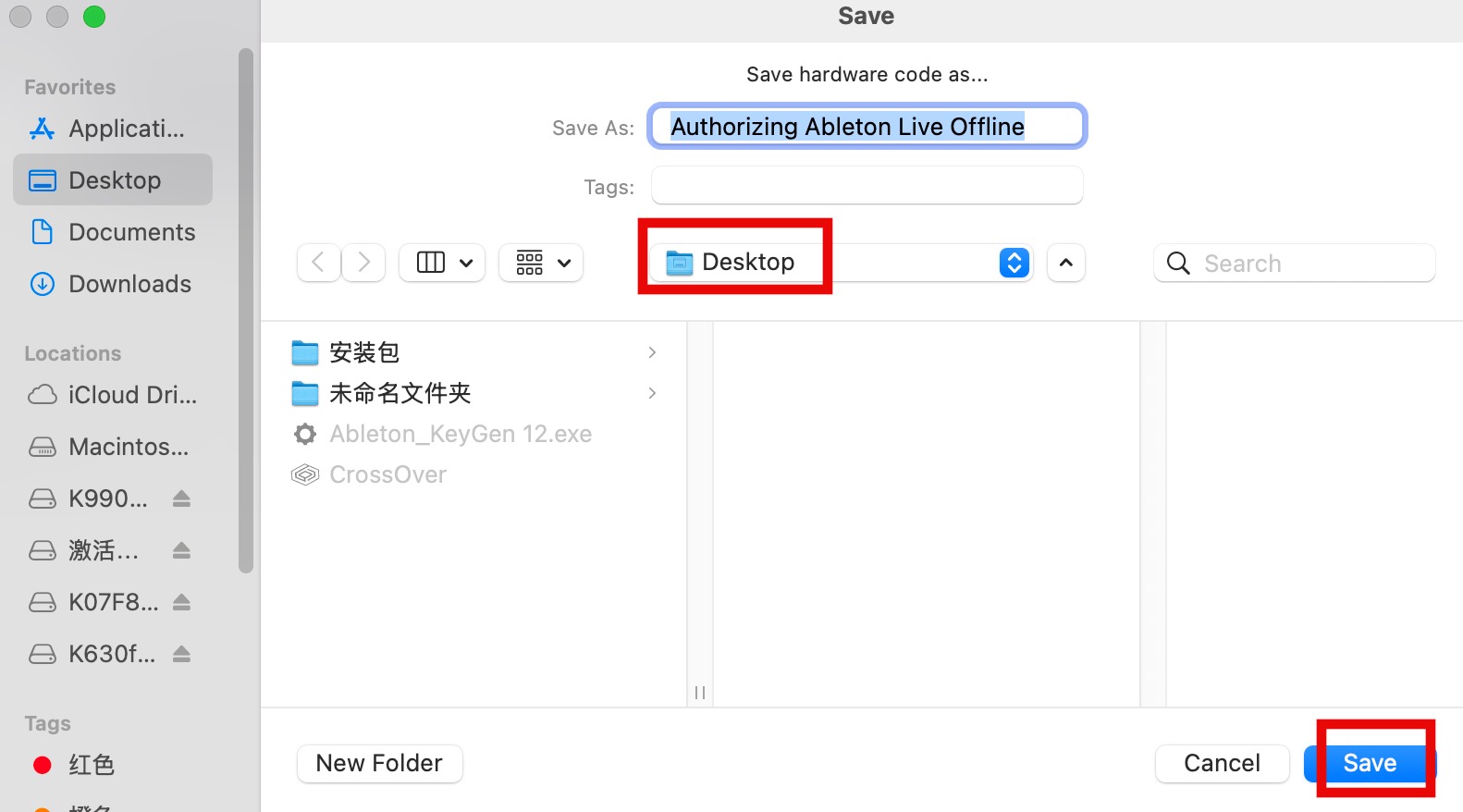1463x812 pixels.
Task: Open column view options dropdown
Action: [x=443, y=263]
